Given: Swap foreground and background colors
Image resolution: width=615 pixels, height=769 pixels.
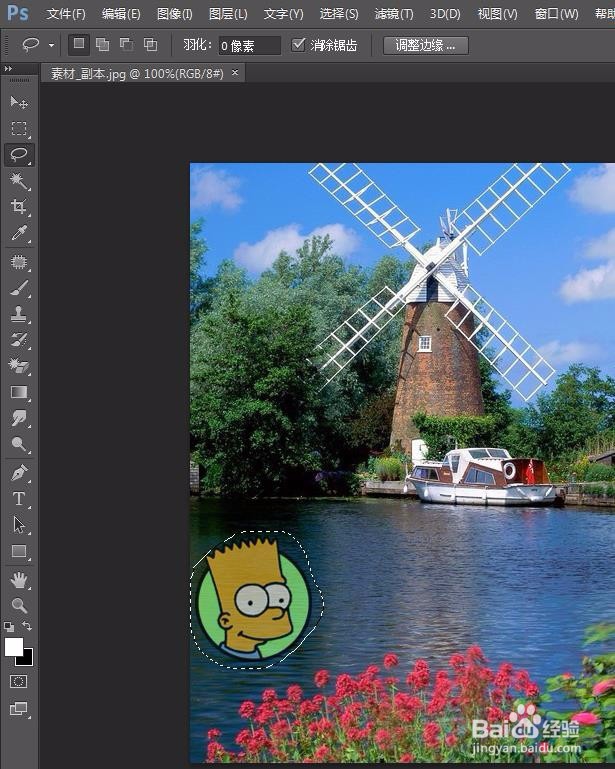Looking at the screenshot, I should coord(27,626).
